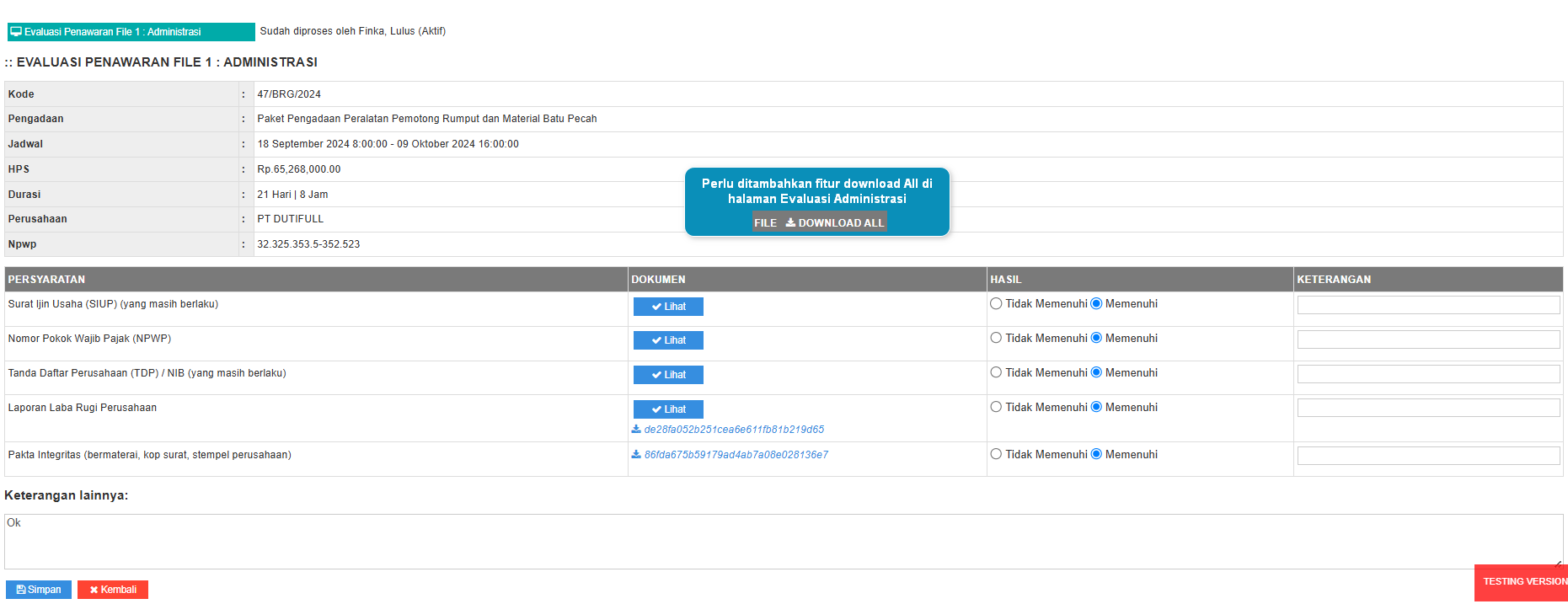This screenshot has height=604, width=1568.
Task: Click the Simpan save button
Action: pyautogui.click(x=39, y=590)
